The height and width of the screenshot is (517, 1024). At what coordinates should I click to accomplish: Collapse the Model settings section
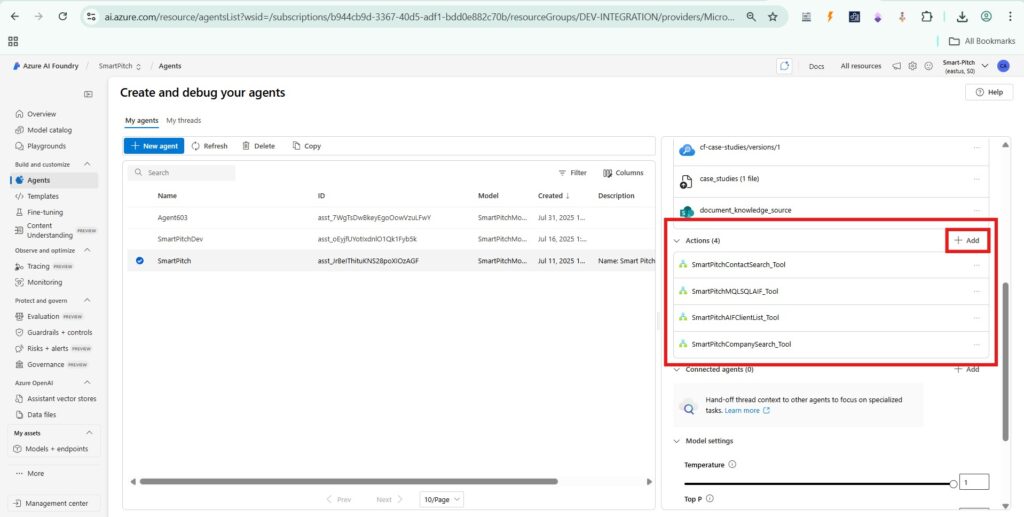coord(676,441)
